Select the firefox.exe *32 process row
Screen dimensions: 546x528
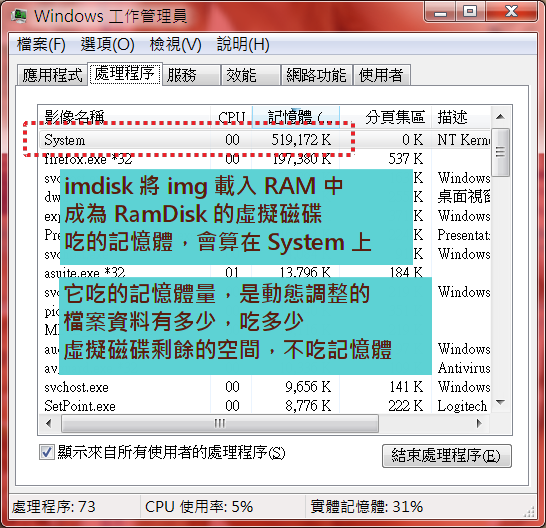[265, 159]
